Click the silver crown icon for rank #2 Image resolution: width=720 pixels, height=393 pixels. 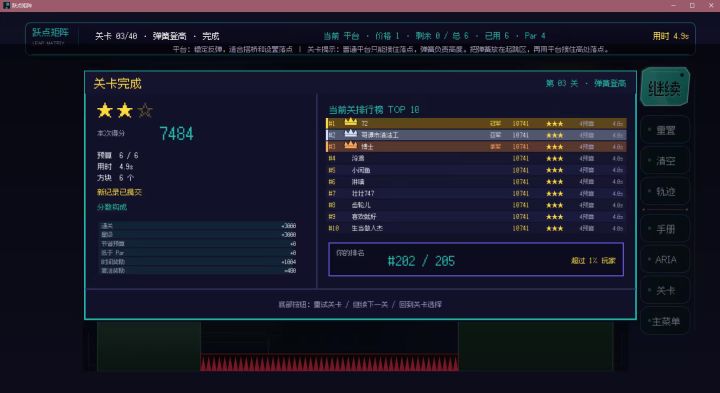[x=351, y=134]
